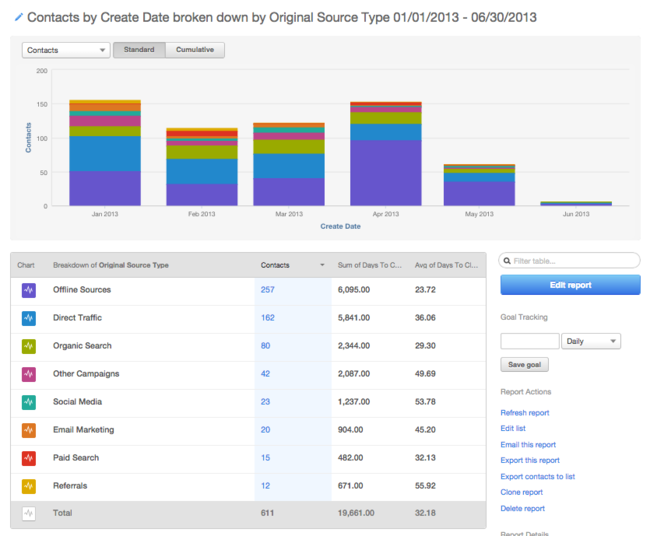
Task: Click the pencil icon to edit report title
Action: [18, 17]
